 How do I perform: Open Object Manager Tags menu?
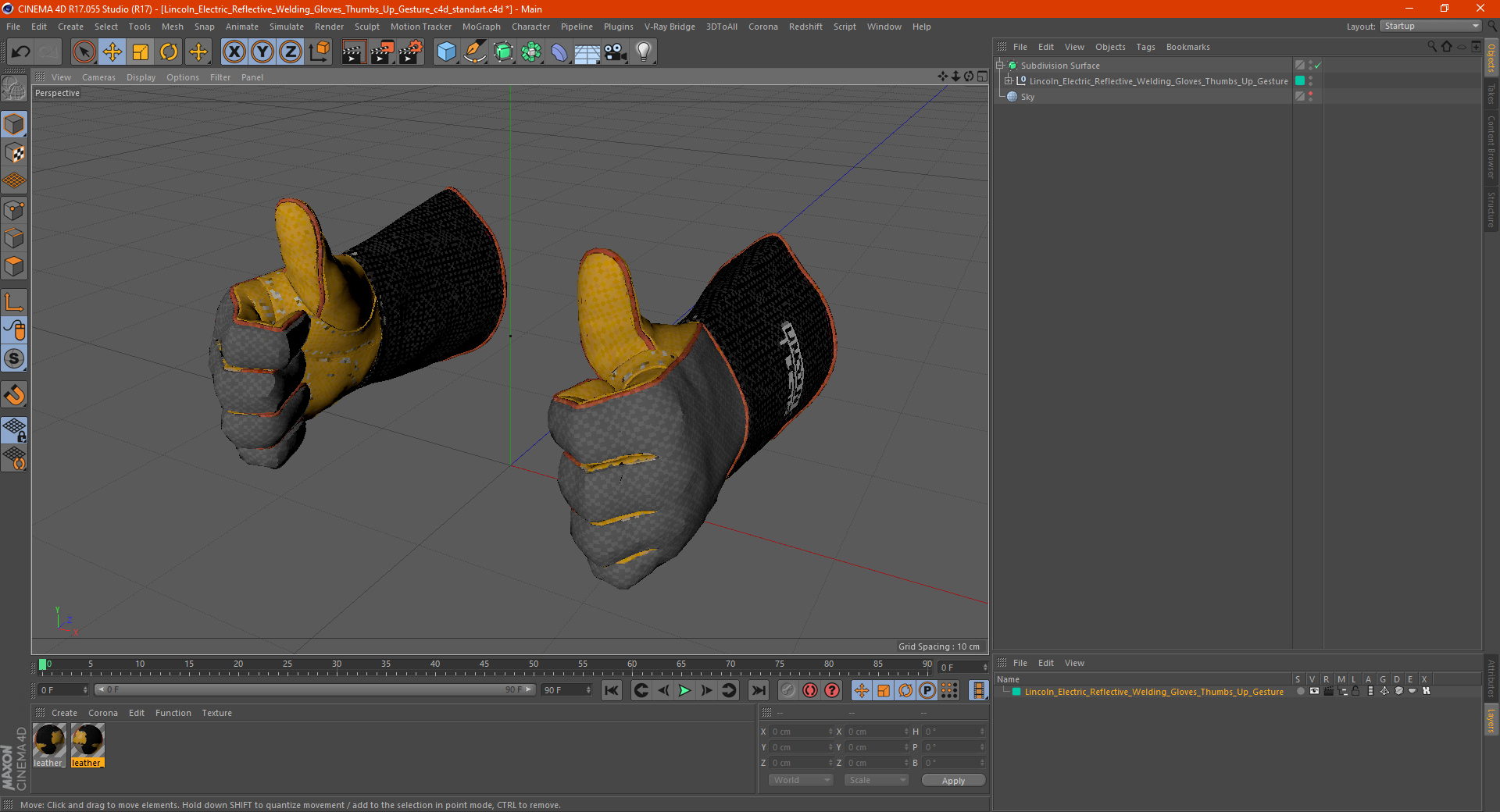pos(1145,47)
